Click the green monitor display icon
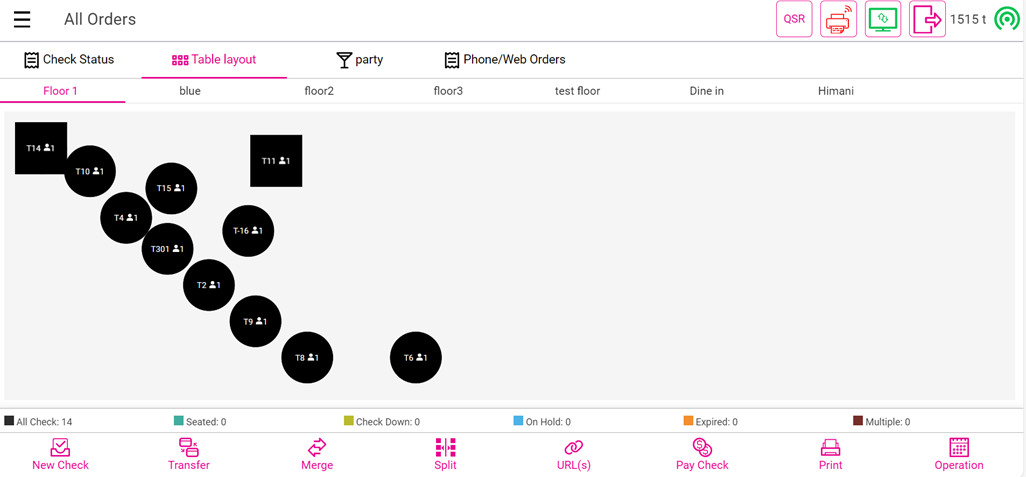Screen dimensions: 1026x477 point(883,19)
